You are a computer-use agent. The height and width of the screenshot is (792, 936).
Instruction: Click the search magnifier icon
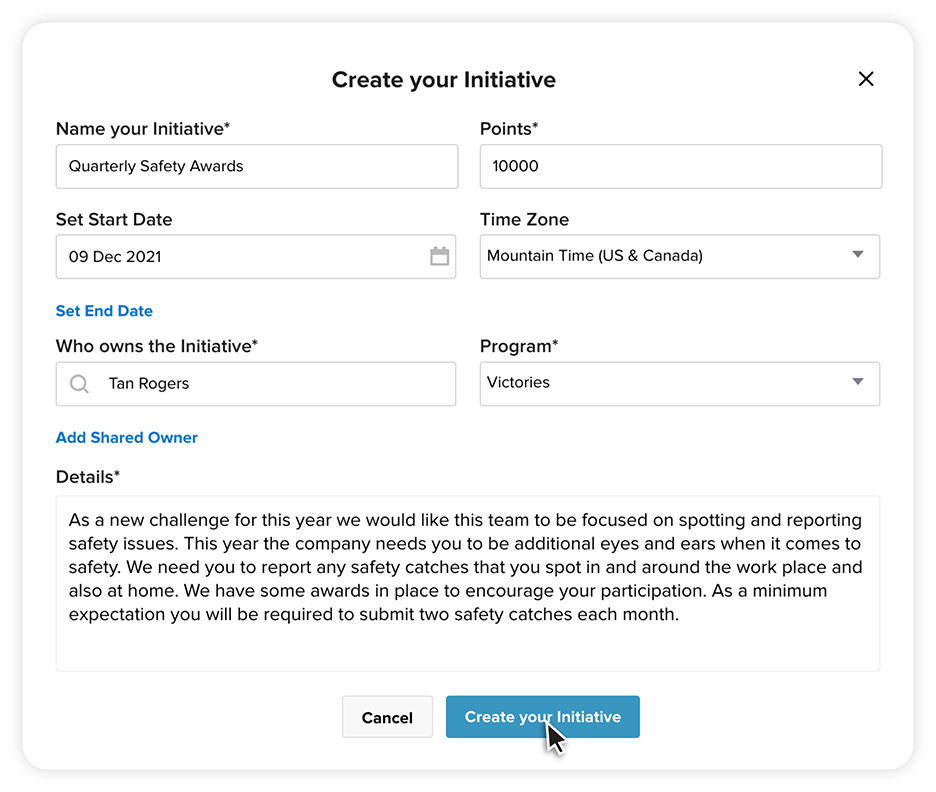coord(79,384)
